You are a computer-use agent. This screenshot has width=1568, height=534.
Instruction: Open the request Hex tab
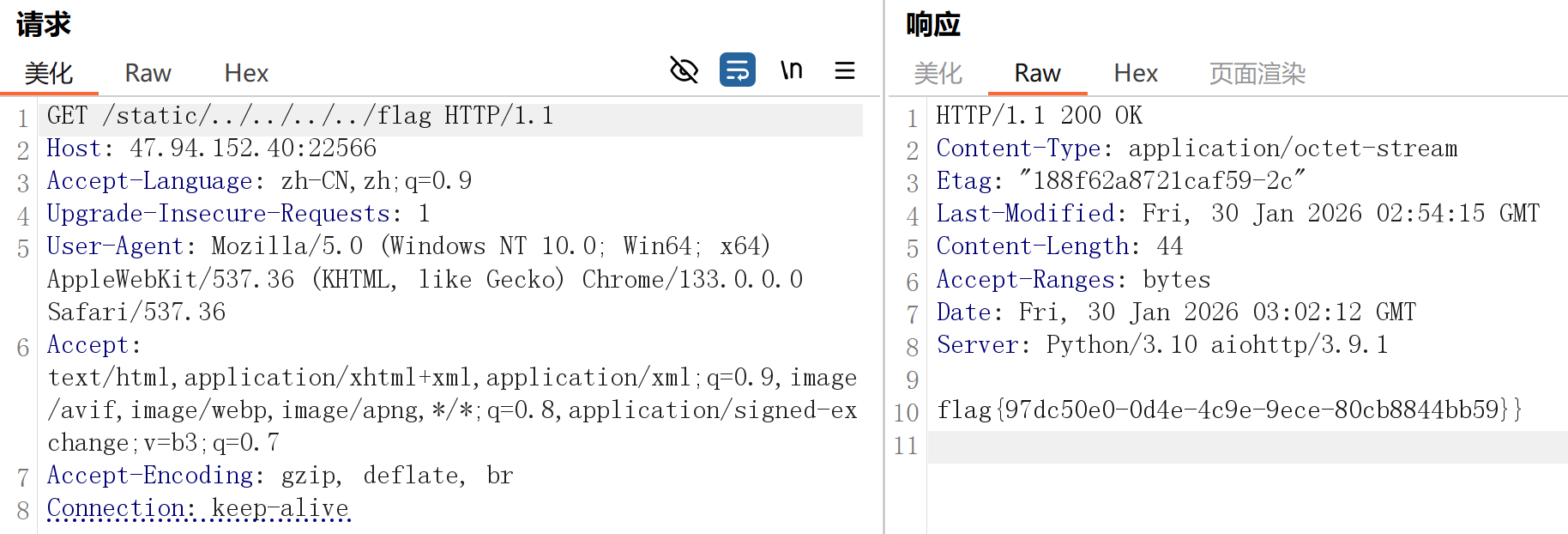(x=246, y=74)
